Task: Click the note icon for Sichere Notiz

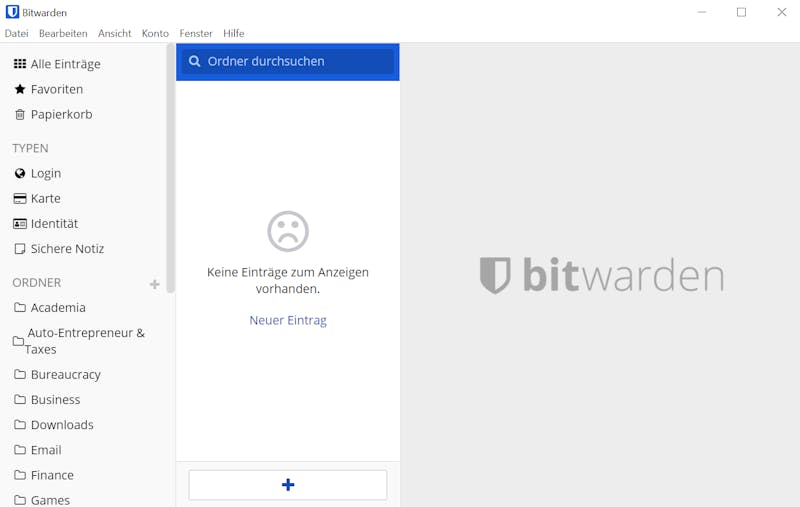Action: tap(20, 249)
